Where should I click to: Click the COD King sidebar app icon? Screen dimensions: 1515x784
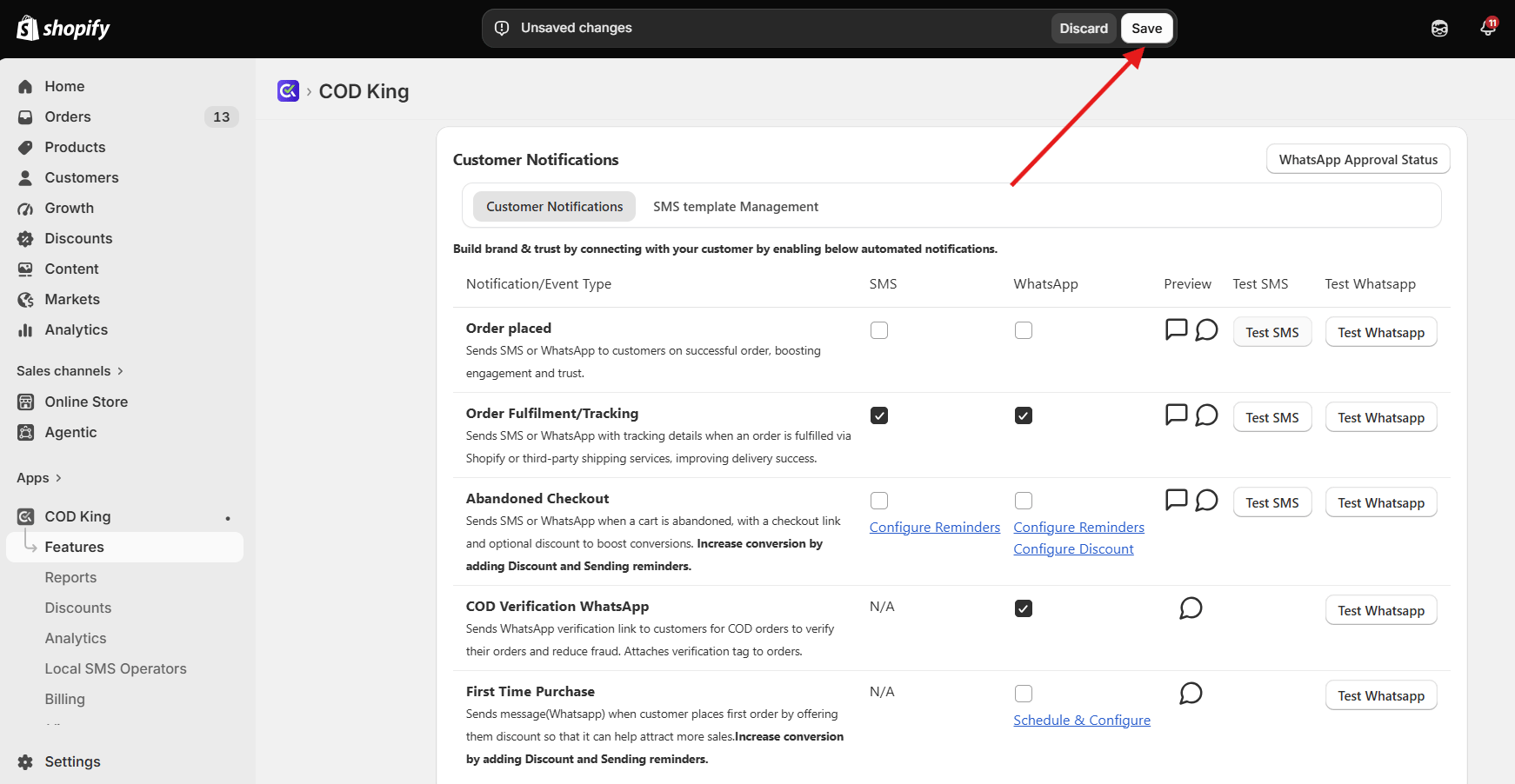[x=26, y=517]
